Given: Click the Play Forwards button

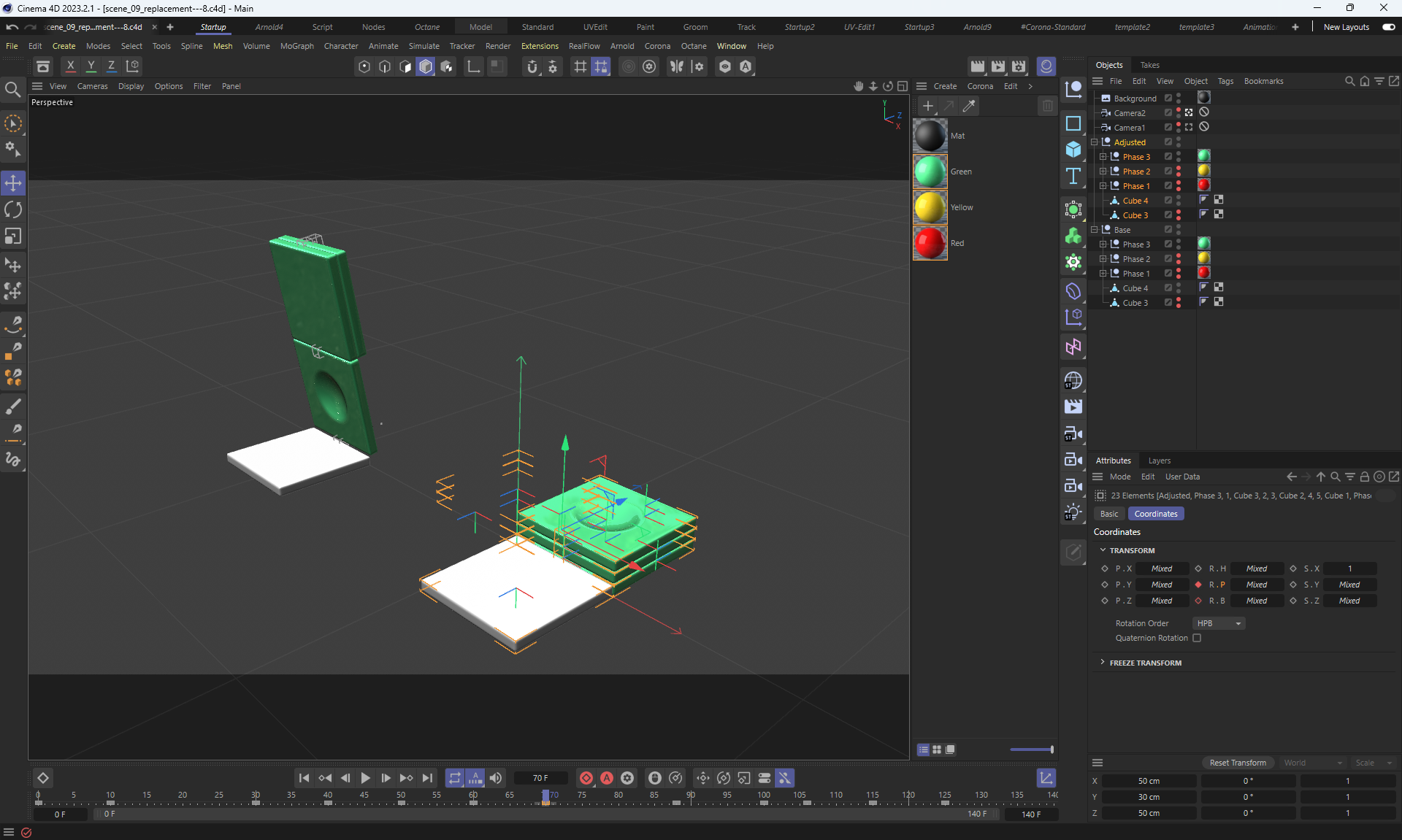Looking at the screenshot, I should pos(366,778).
